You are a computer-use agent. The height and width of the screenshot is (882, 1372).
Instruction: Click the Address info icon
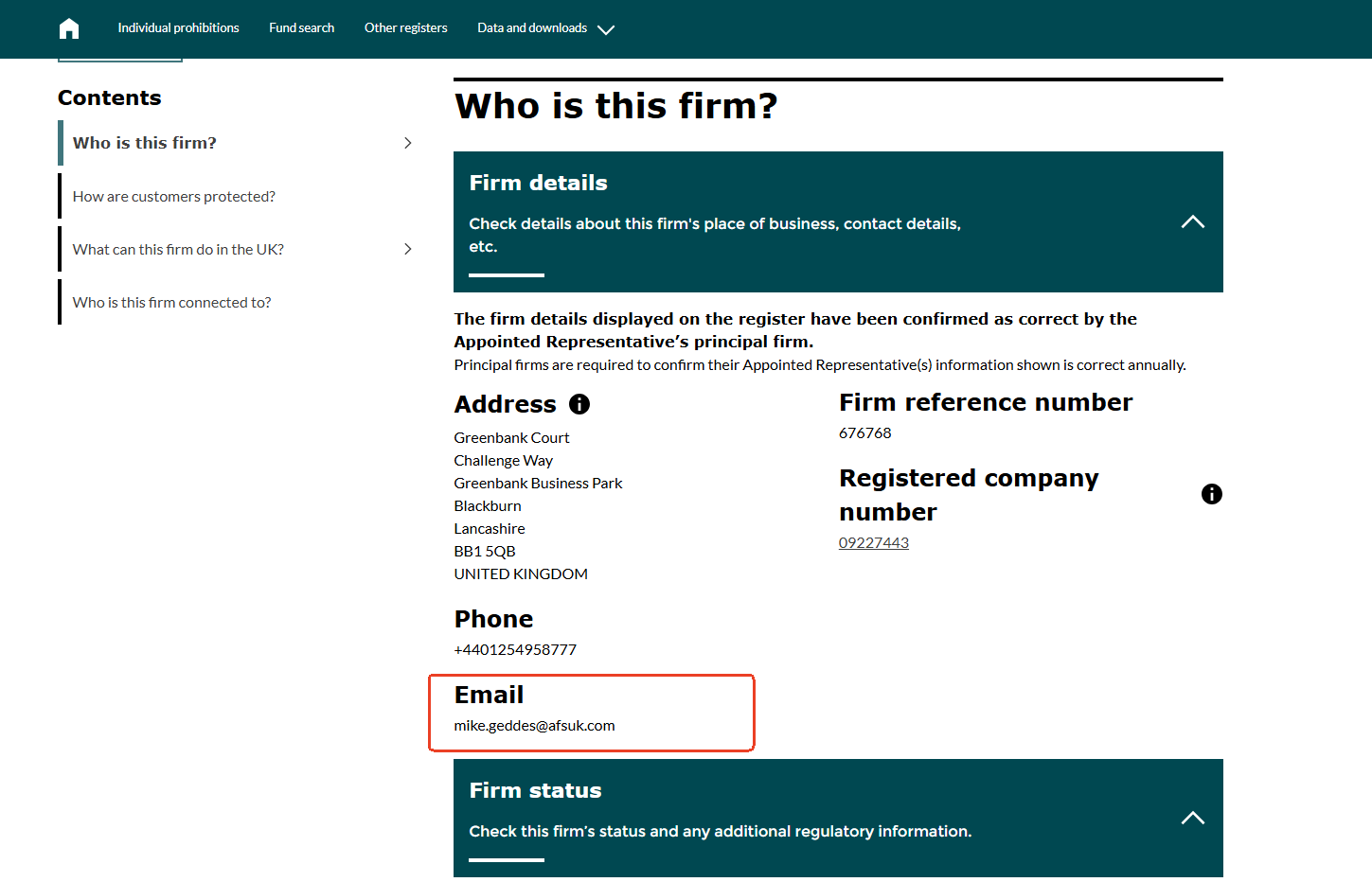tap(579, 404)
